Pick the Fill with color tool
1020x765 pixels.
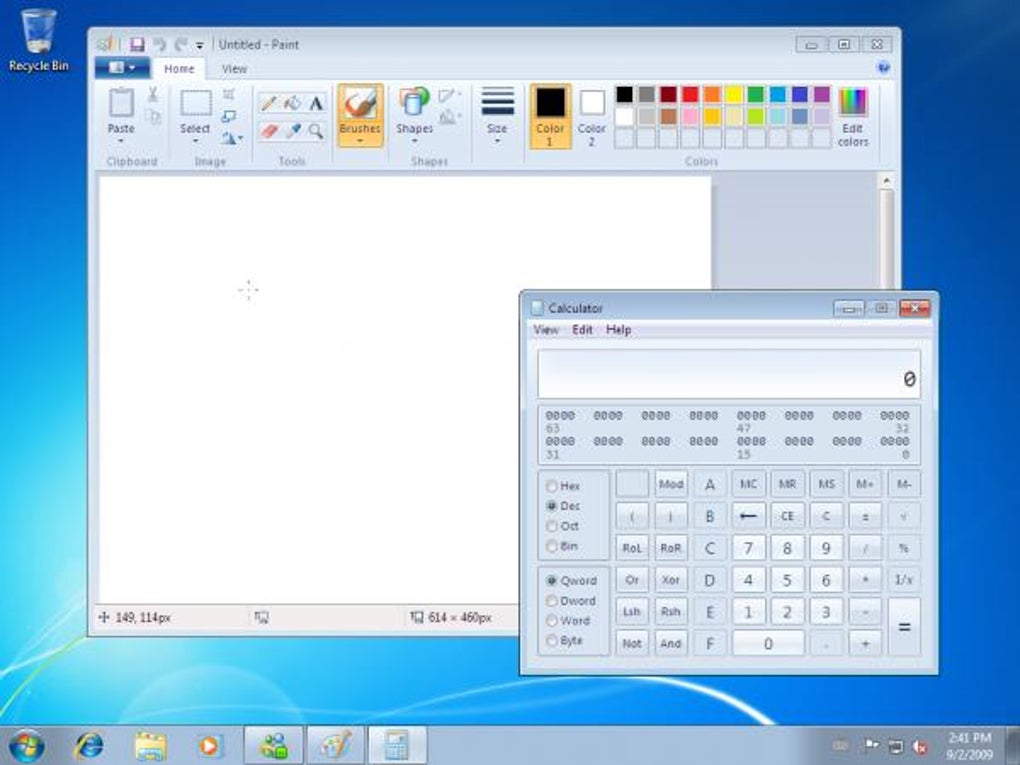pyautogui.click(x=292, y=100)
